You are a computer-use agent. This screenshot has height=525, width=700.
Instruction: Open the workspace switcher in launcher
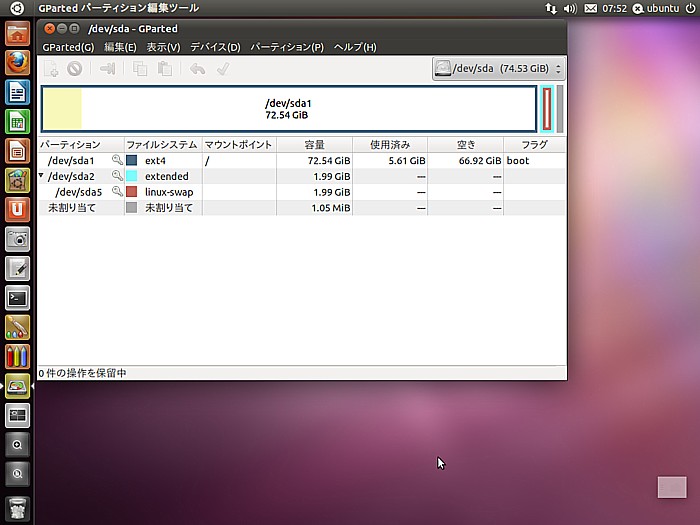[17, 415]
